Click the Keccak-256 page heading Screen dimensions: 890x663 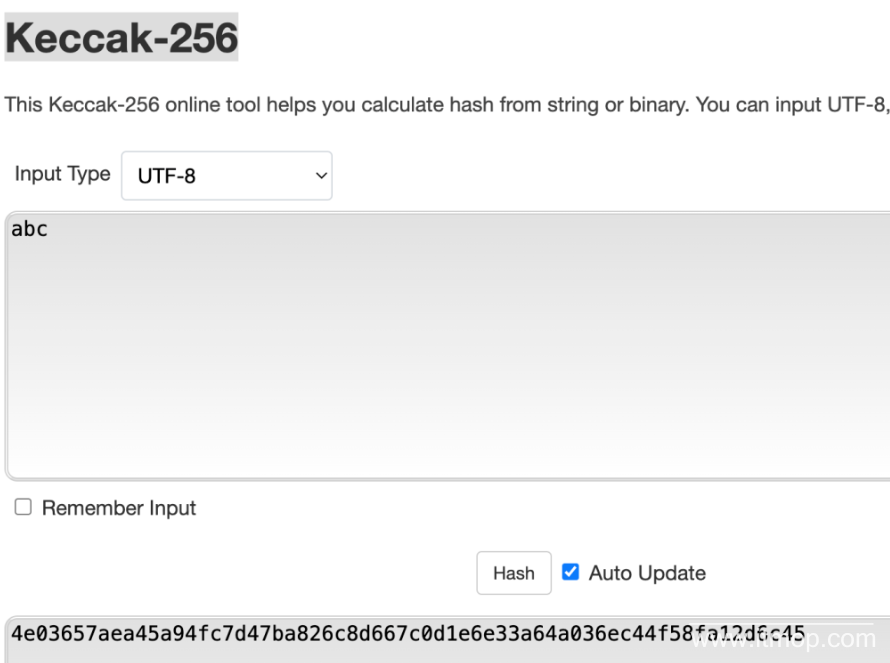tap(122, 37)
